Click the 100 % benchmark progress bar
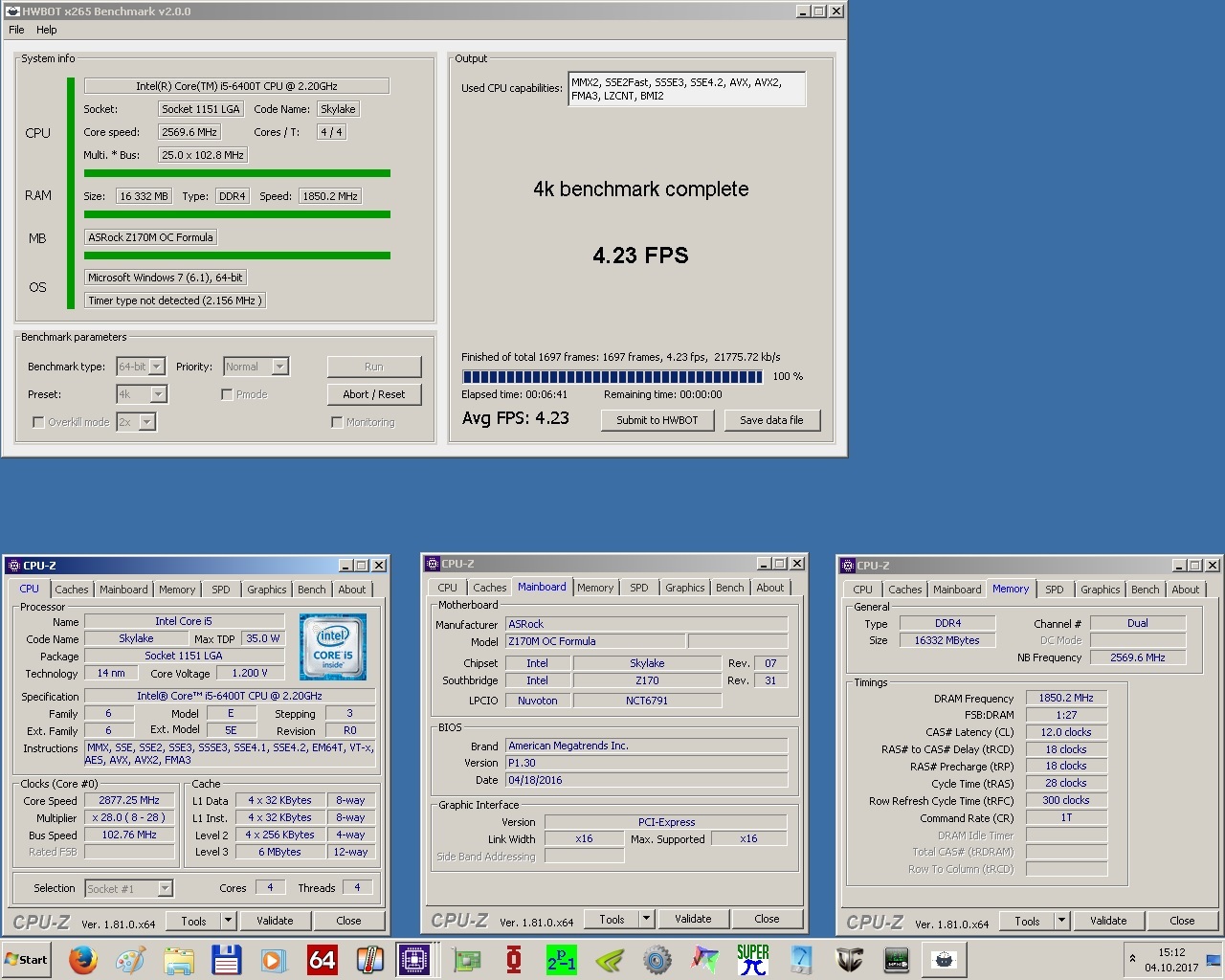The image size is (1225, 980). 612,376
